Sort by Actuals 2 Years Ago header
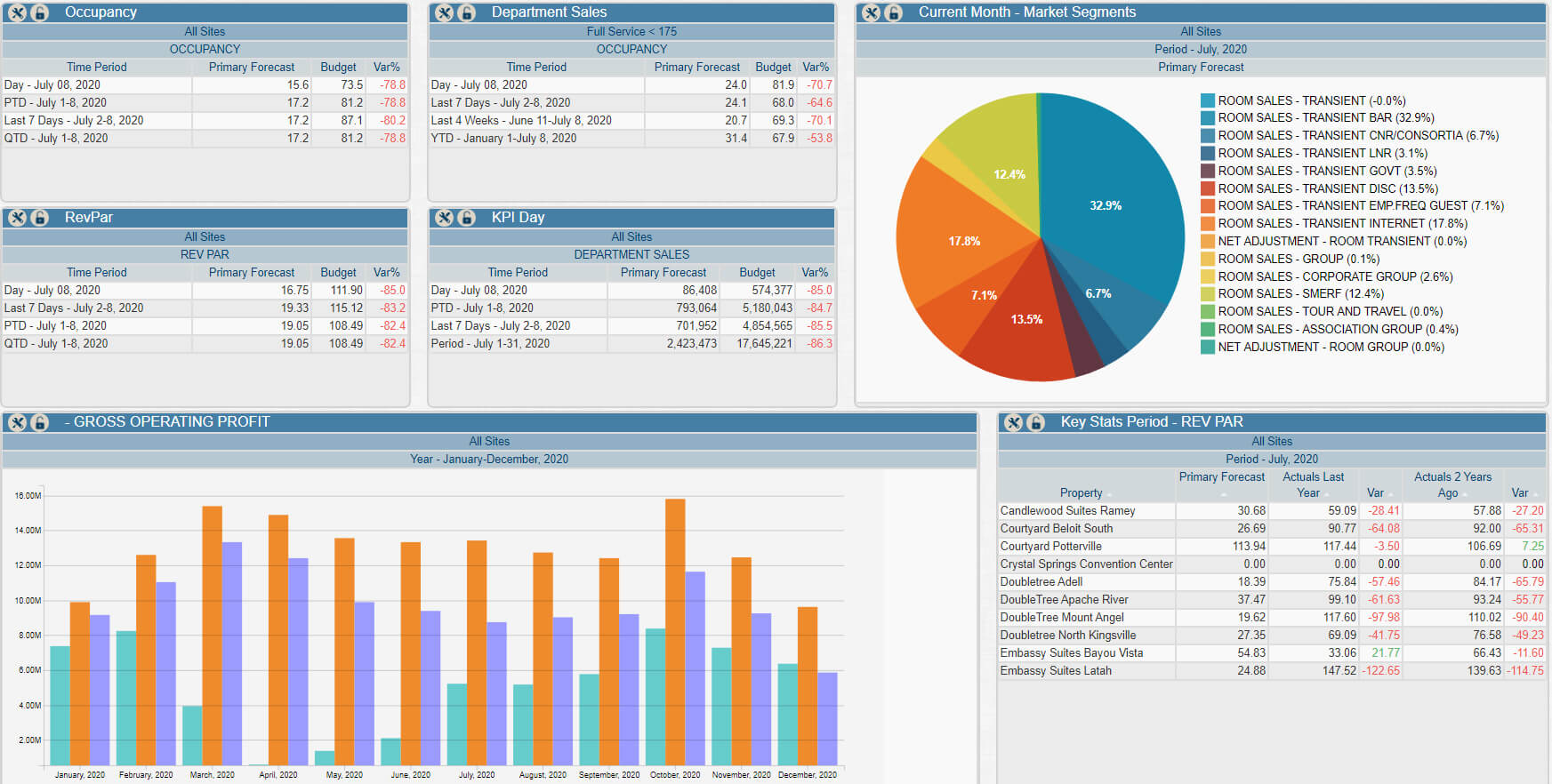Viewport: 1552px width, 784px height. [x=1452, y=484]
